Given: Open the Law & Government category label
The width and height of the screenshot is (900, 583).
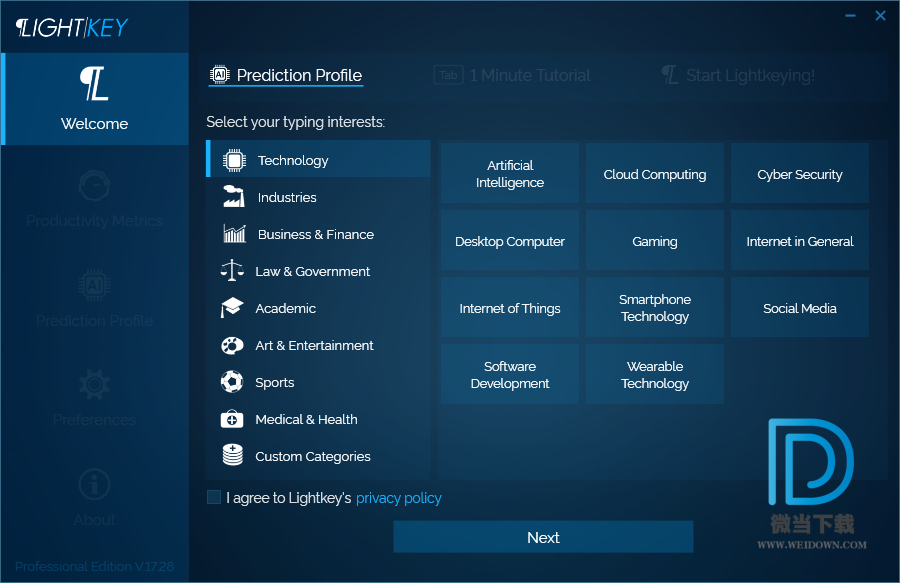Looking at the screenshot, I should (x=312, y=271).
